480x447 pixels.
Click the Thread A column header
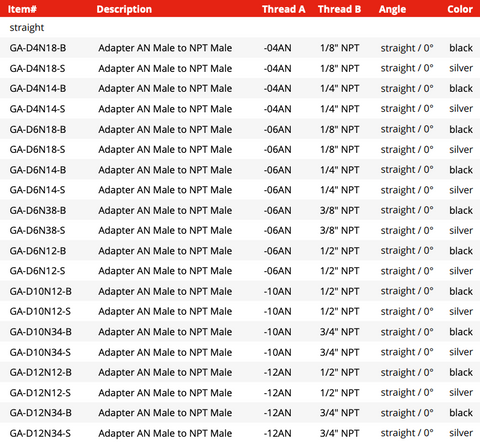(283, 9)
